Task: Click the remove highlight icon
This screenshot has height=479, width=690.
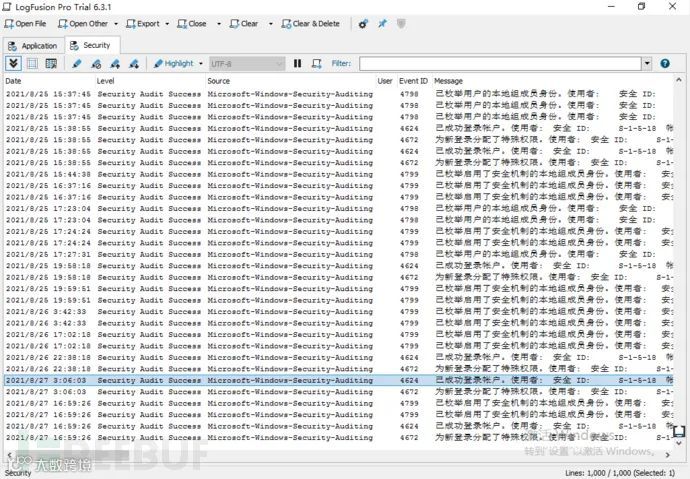Action: point(96,64)
